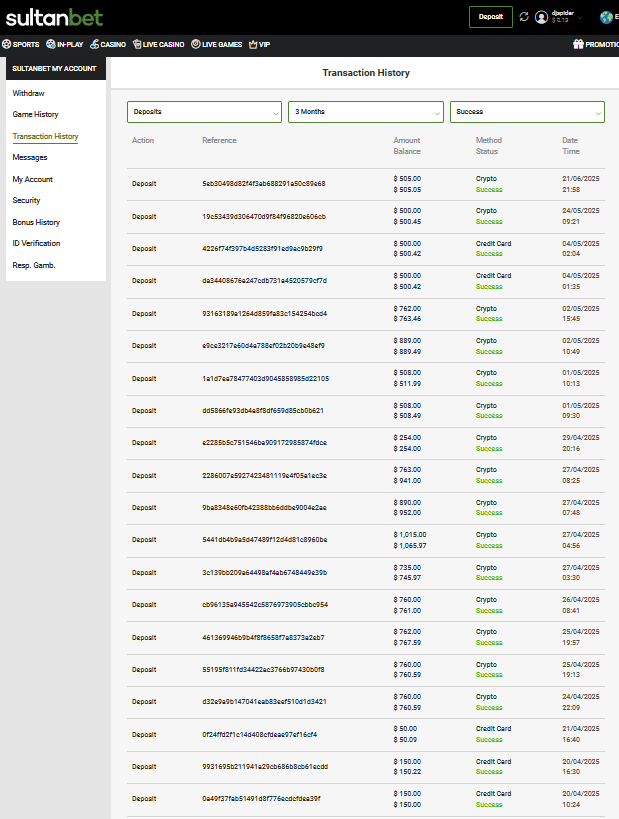Open the Casino menu
This screenshot has width=619, height=819.
point(113,44)
